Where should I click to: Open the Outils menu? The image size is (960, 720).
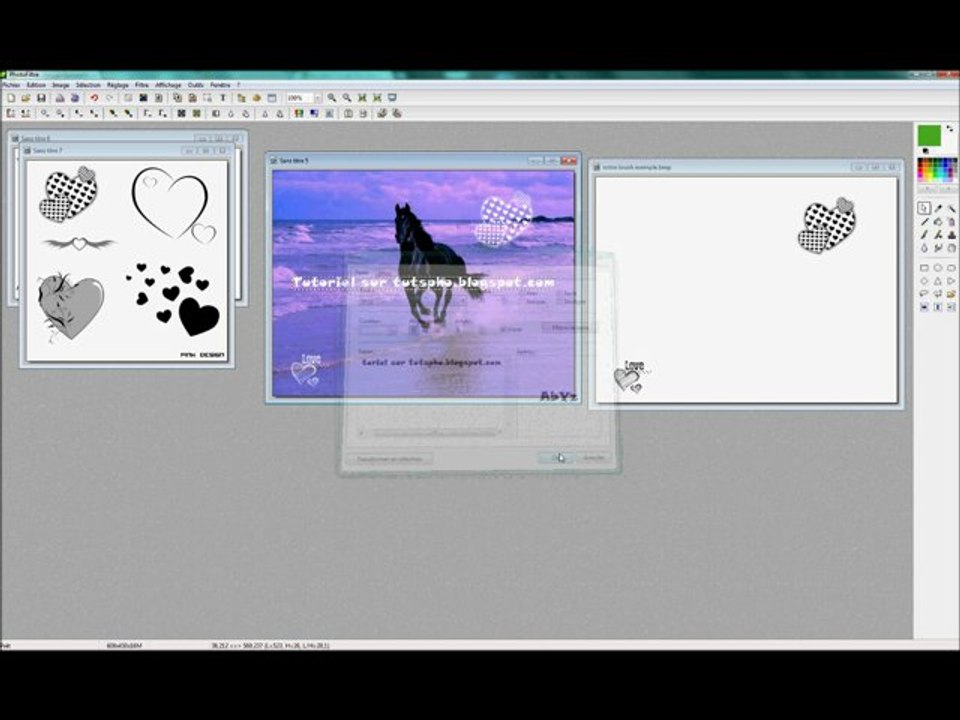[196, 85]
